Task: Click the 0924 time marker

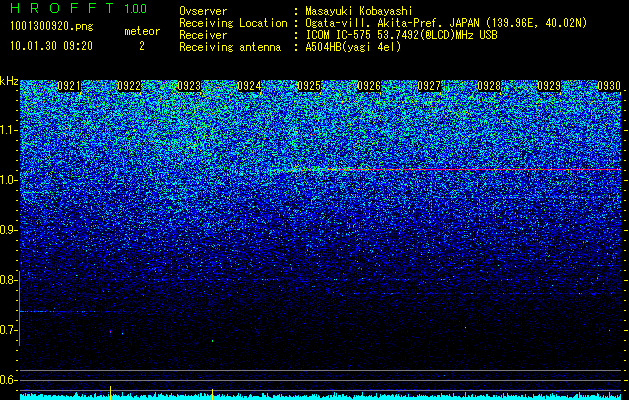Action: coord(249,86)
